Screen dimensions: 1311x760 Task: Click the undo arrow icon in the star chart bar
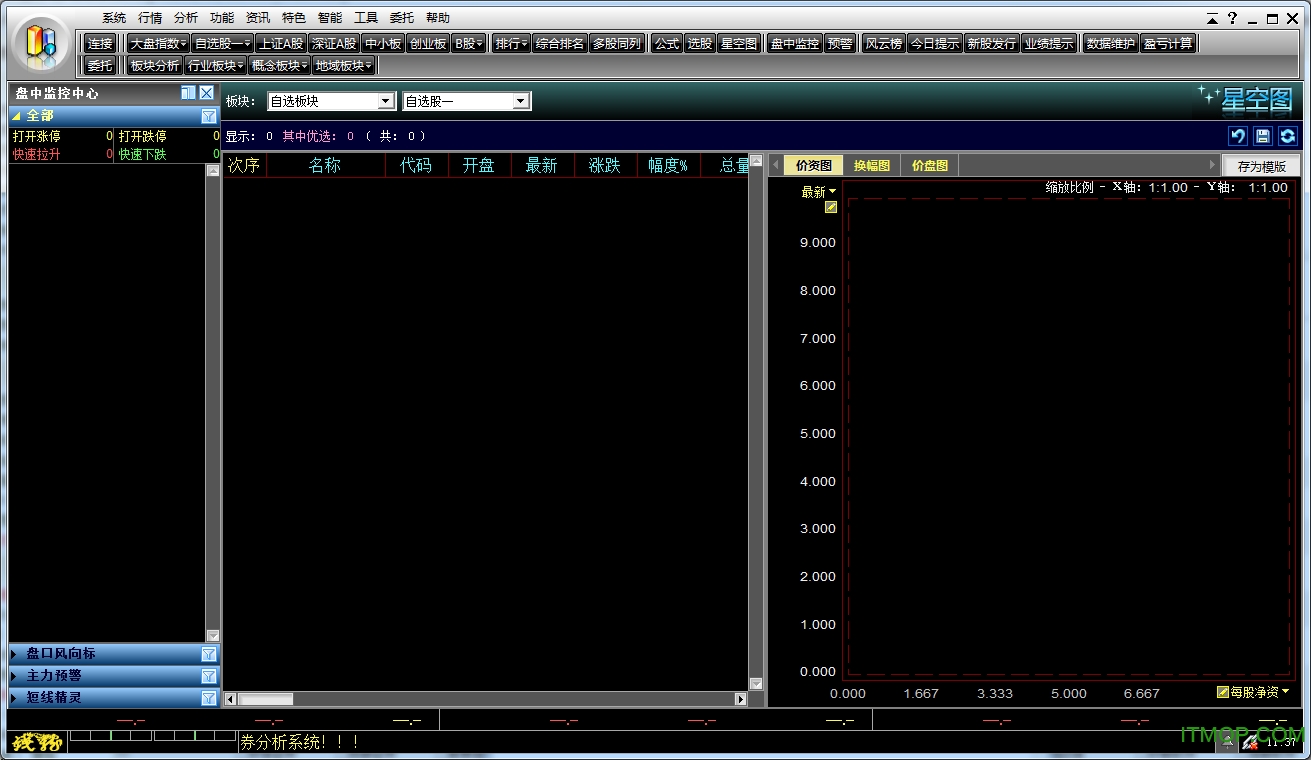point(1238,136)
